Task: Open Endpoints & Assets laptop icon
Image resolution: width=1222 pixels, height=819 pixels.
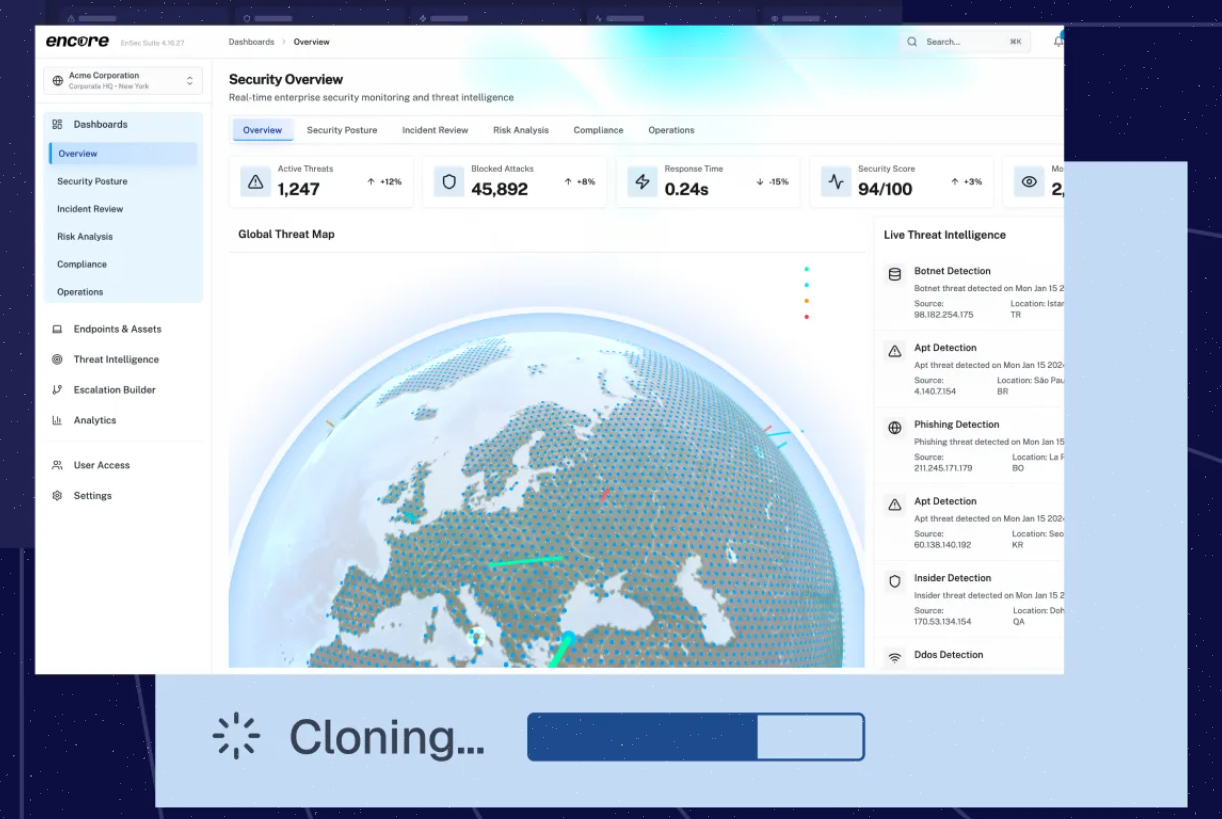Action: pyautogui.click(x=57, y=329)
